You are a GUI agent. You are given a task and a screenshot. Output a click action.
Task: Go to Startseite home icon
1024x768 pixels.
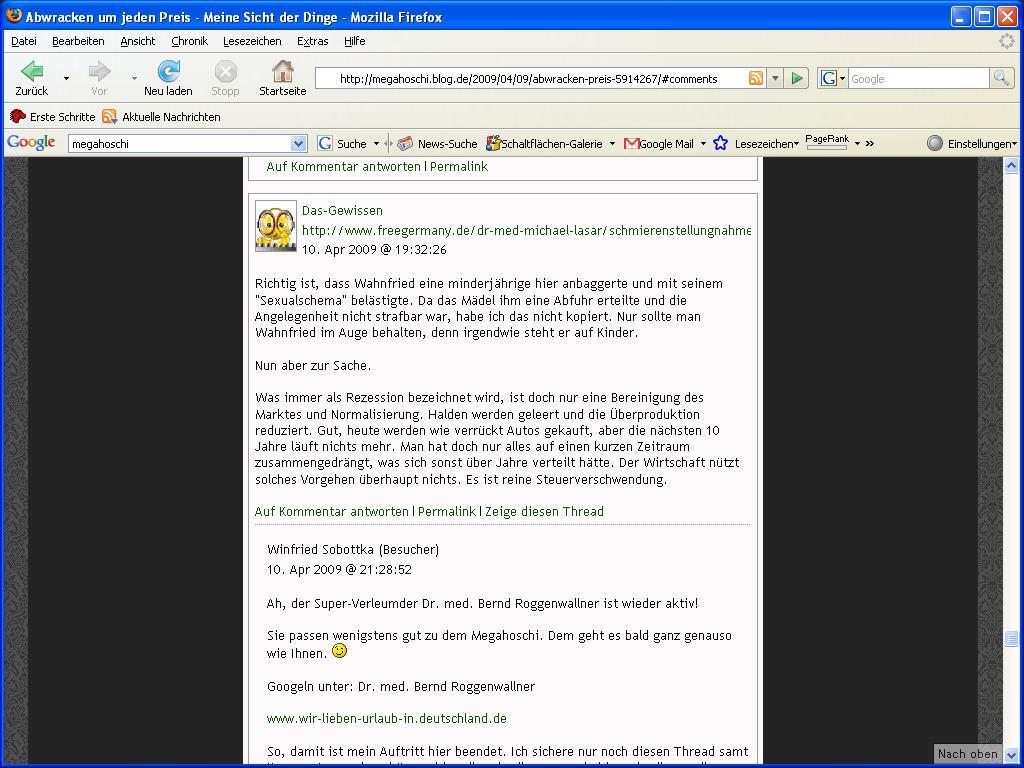pyautogui.click(x=283, y=72)
